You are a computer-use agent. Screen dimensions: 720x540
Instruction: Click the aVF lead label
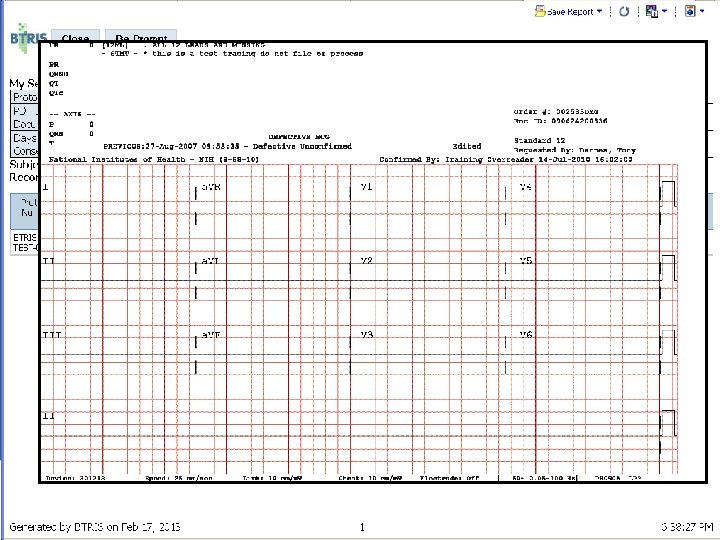click(211, 335)
